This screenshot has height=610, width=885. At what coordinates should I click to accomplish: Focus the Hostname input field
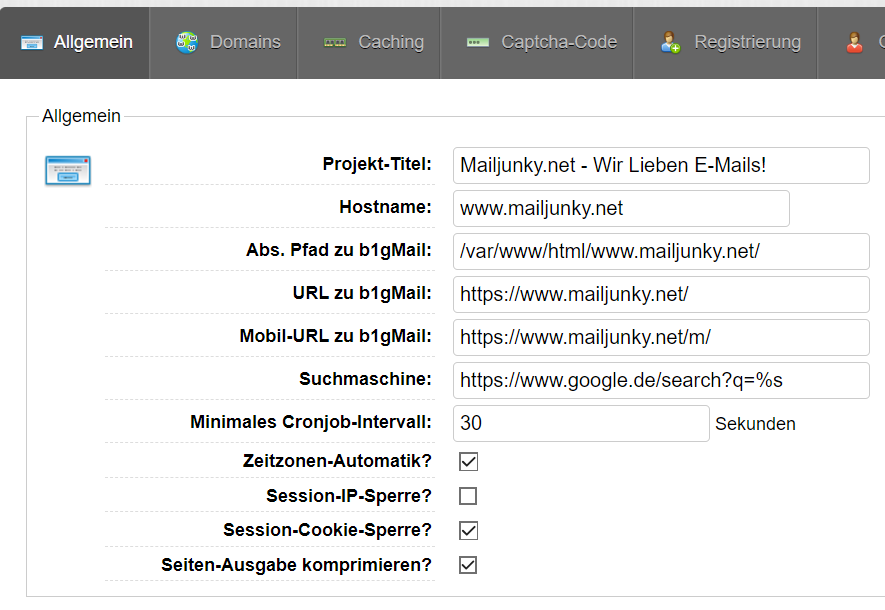pos(621,208)
